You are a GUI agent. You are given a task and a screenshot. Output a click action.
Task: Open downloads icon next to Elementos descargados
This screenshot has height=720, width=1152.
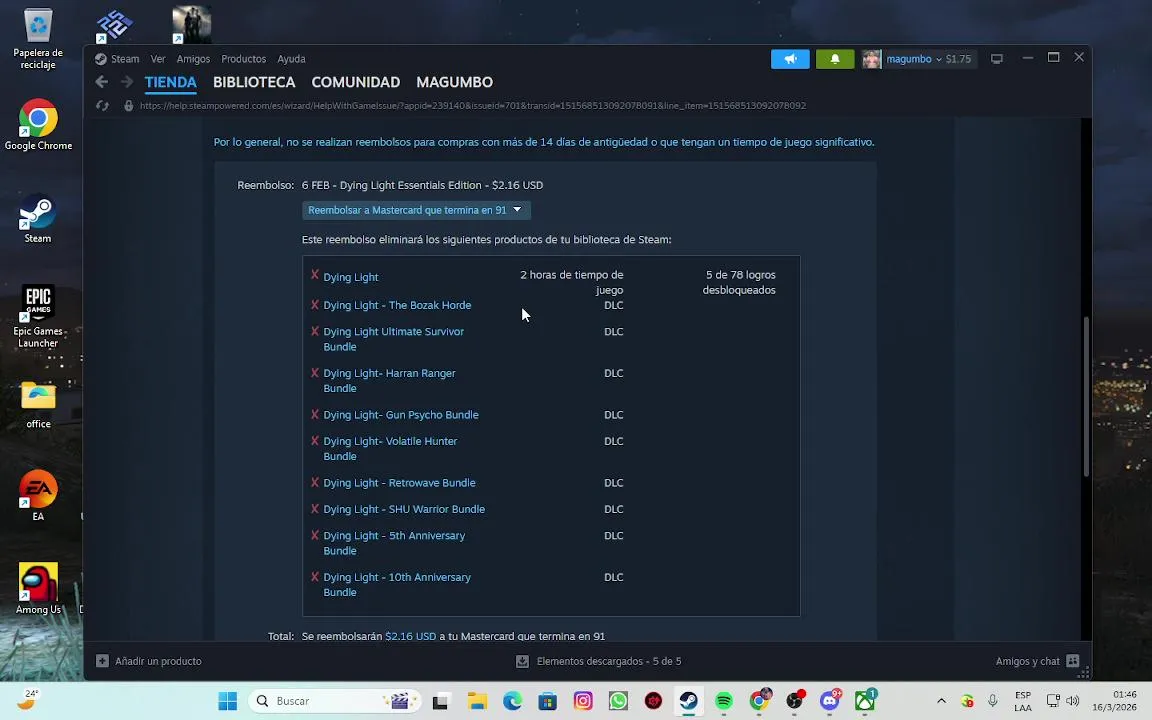522,661
